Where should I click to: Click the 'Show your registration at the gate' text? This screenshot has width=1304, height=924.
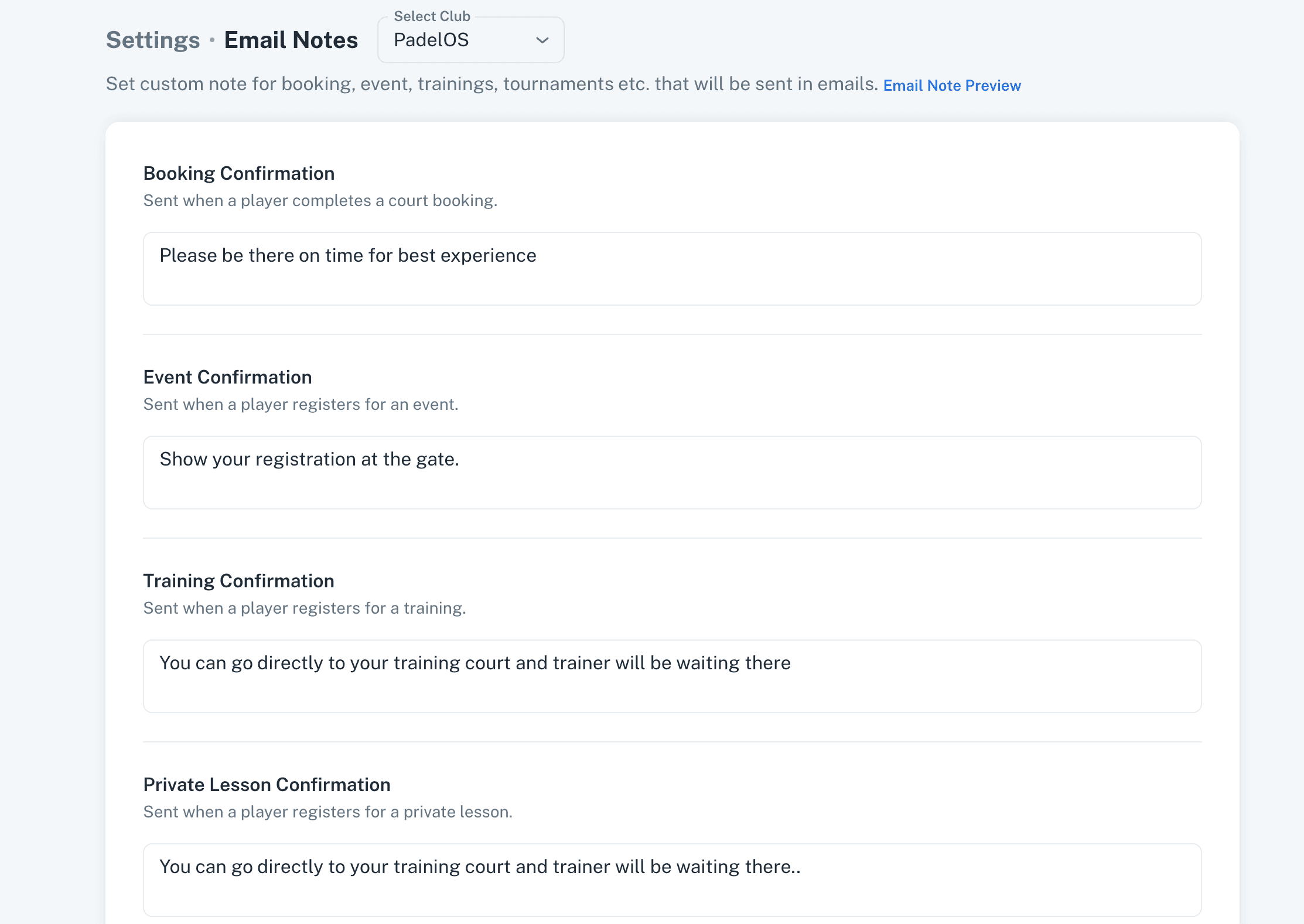click(x=309, y=459)
